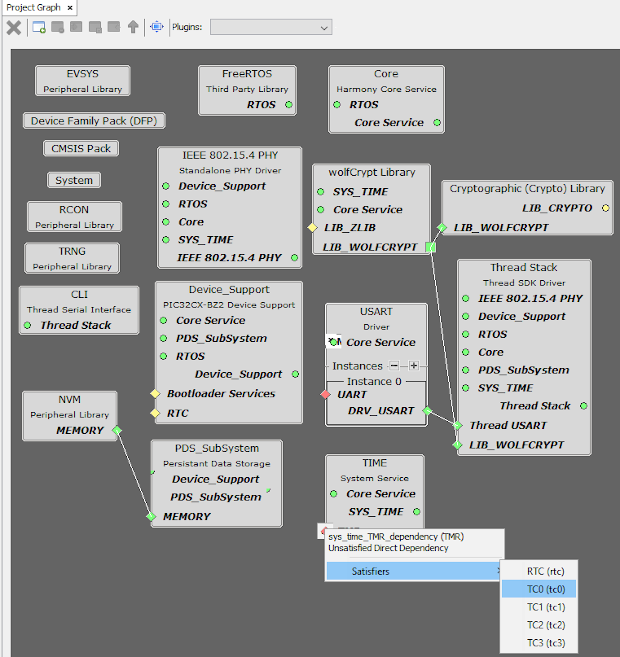Open the Plugins dropdown

(x=270, y=27)
